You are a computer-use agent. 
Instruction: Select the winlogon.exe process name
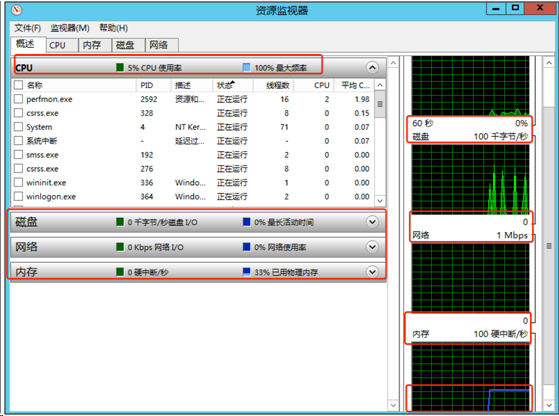[x=51, y=196]
